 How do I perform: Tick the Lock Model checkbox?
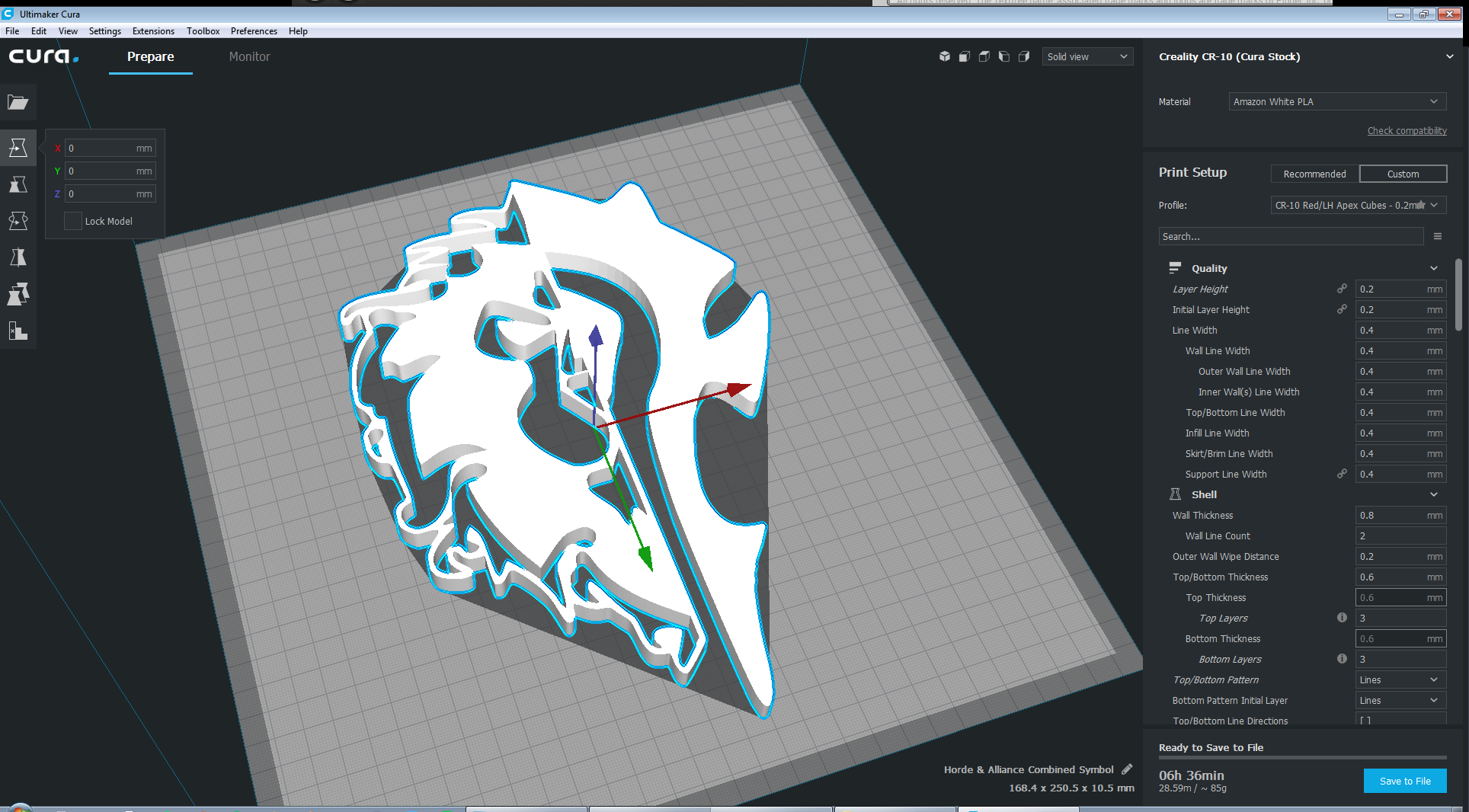tap(73, 221)
